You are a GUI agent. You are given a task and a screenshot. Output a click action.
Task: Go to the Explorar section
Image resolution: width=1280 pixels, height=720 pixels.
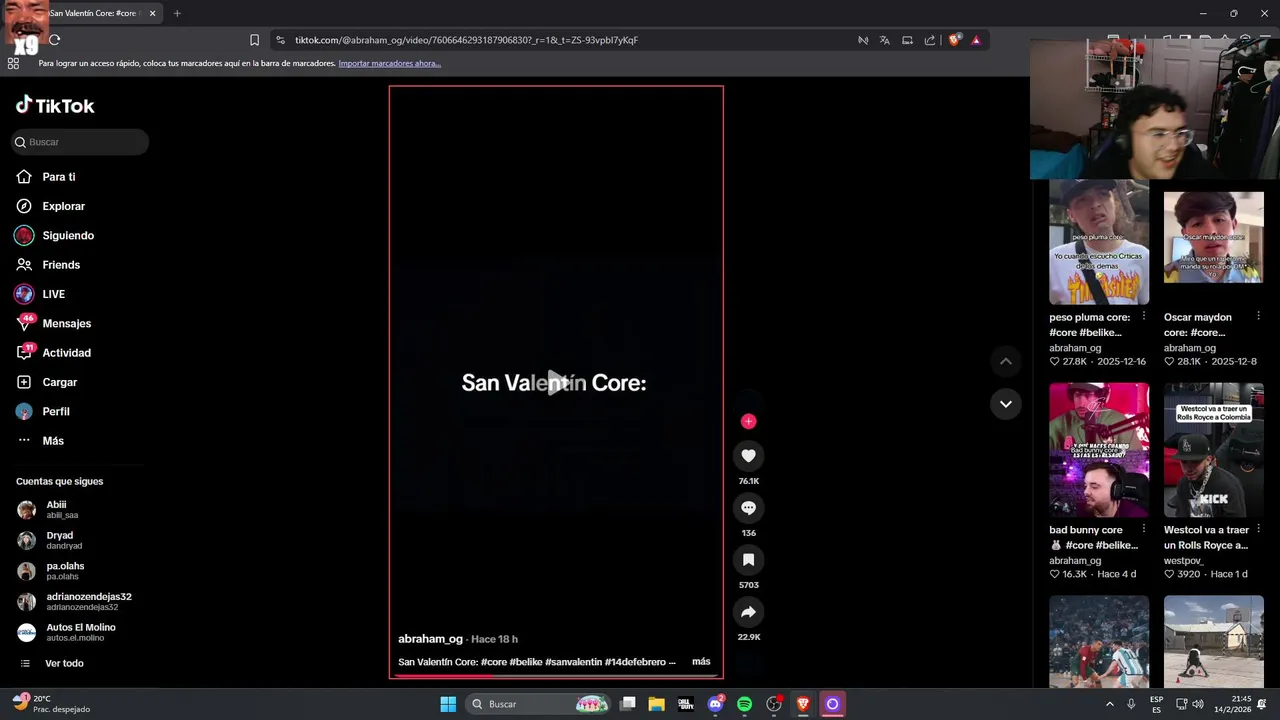pos(50,206)
